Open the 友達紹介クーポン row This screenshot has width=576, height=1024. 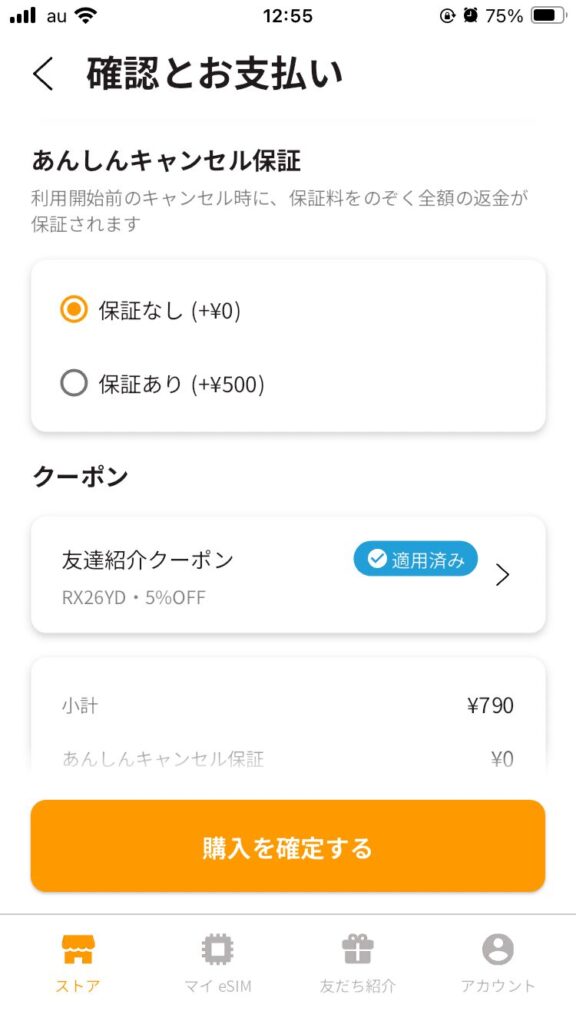click(288, 575)
